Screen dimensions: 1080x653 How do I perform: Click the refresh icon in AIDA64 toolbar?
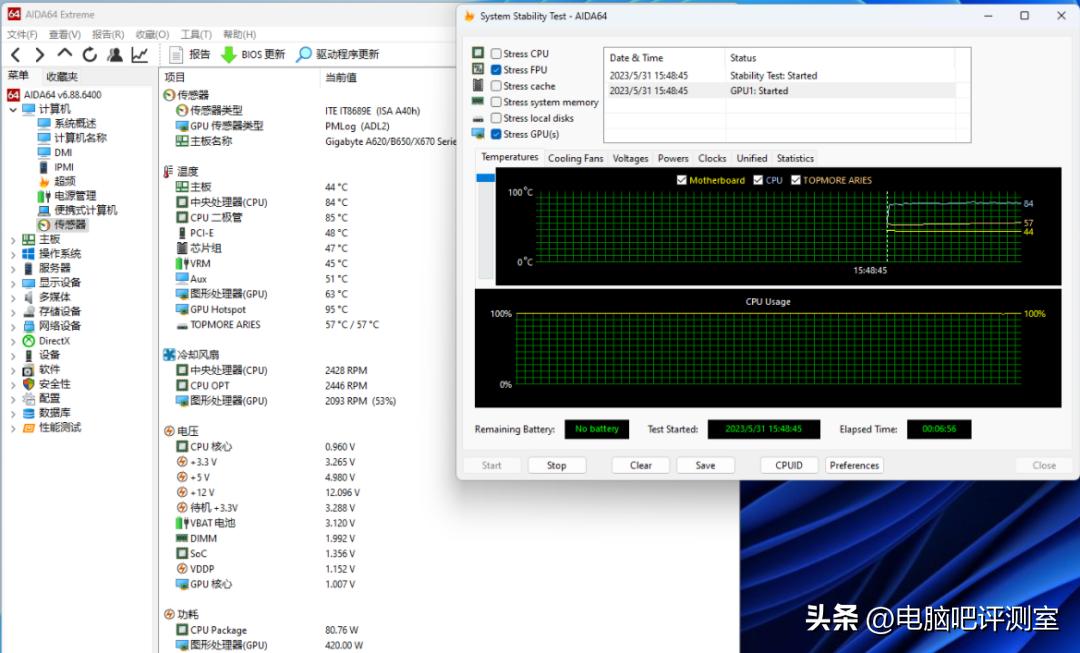pos(90,54)
